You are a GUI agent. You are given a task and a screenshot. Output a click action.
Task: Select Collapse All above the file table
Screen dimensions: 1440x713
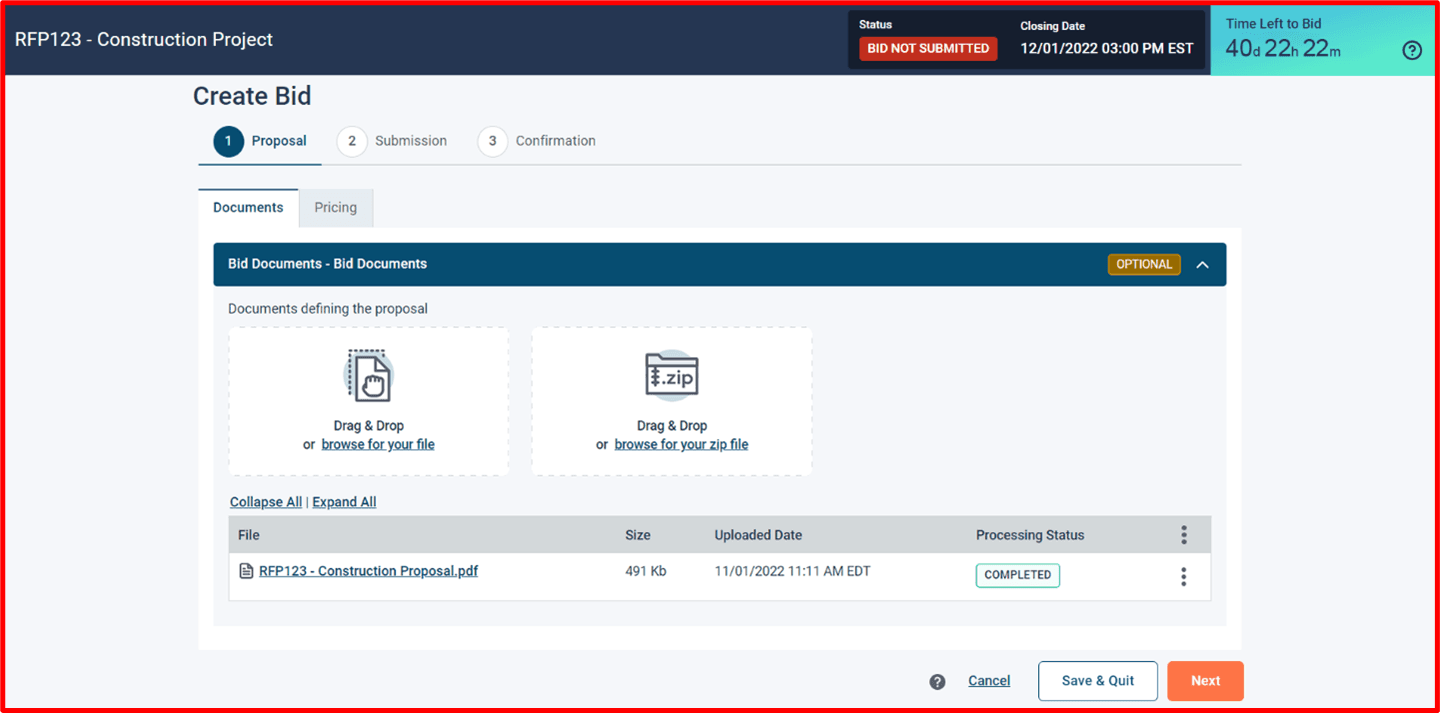(x=265, y=501)
